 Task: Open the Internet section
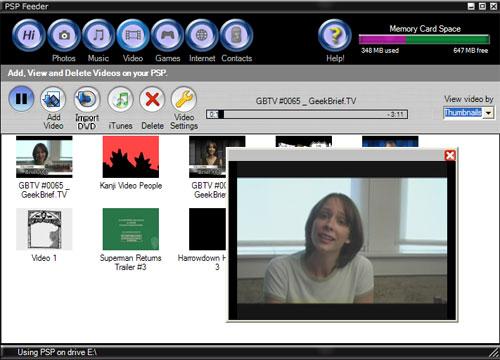202,35
